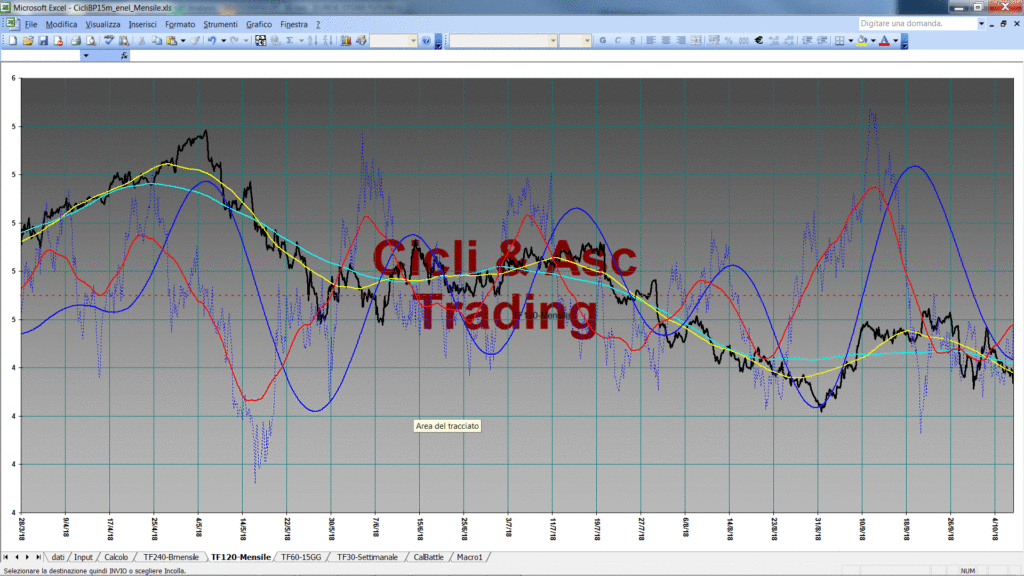Open the Inserisci menu
1024x576 pixels.
click(142, 24)
